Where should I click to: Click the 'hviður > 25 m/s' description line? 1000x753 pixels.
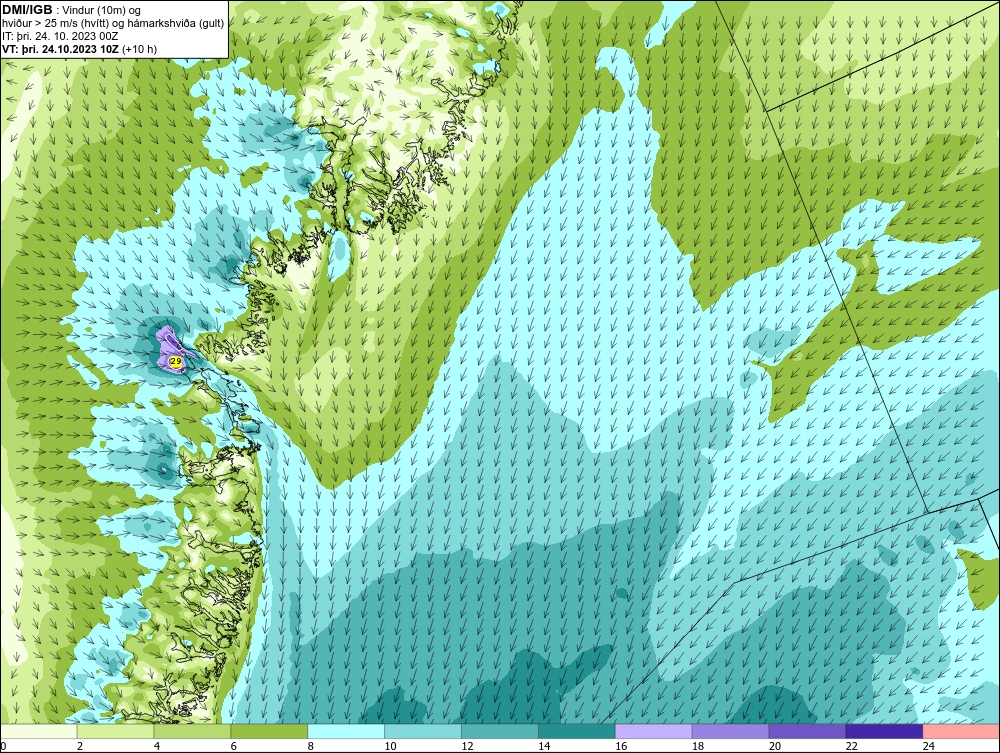pyautogui.click(x=113, y=24)
